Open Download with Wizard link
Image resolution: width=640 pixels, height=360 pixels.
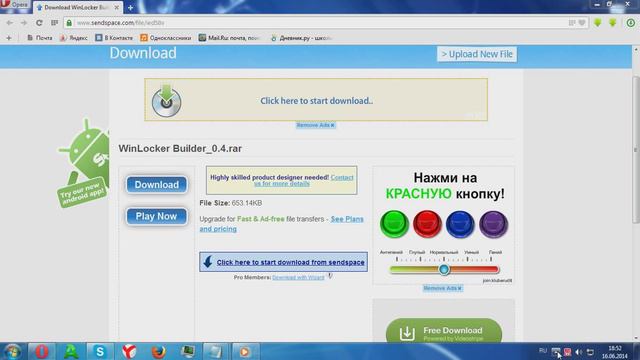pyautogui.click(x=298, y=278)
